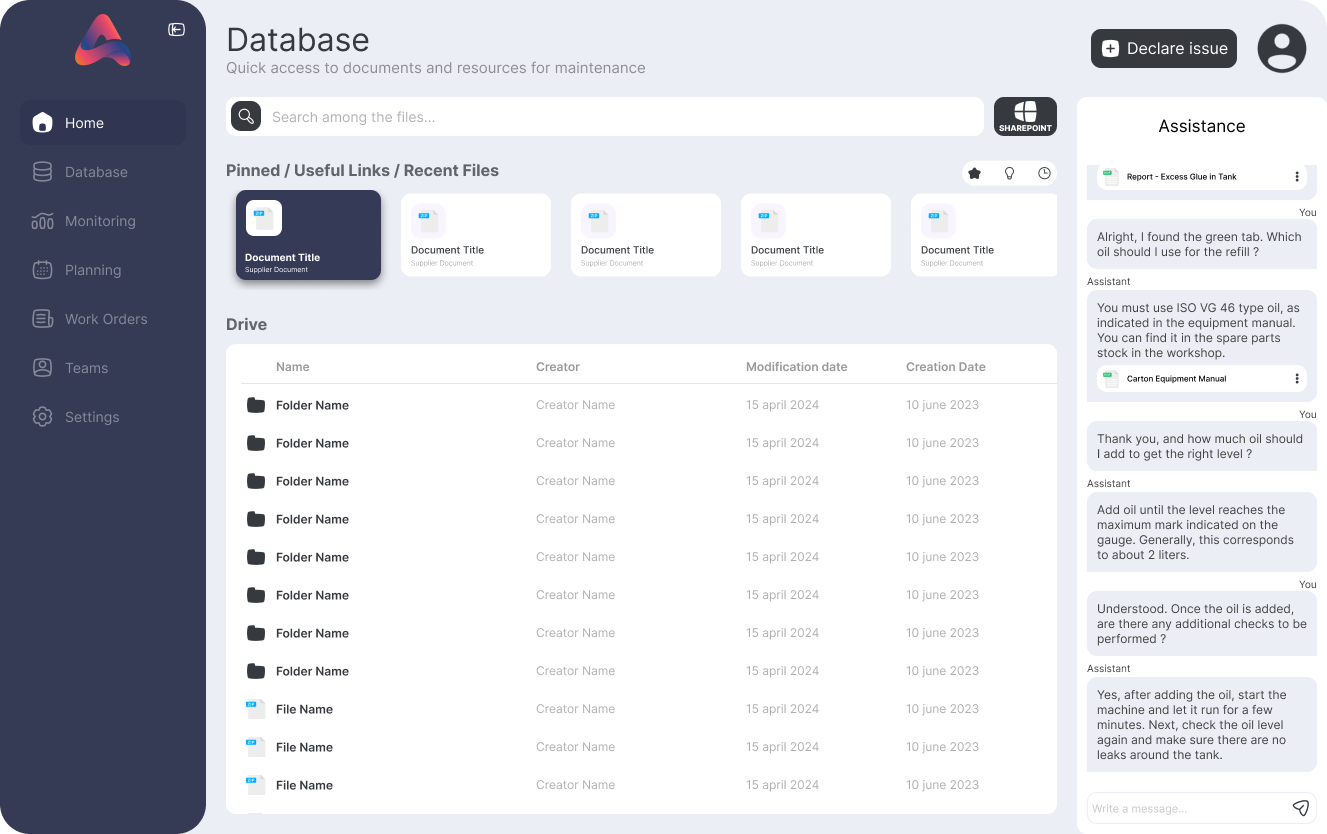Send the chat message
Viewport: 1327px width, 834px height.
click(x=1301, y=808)
